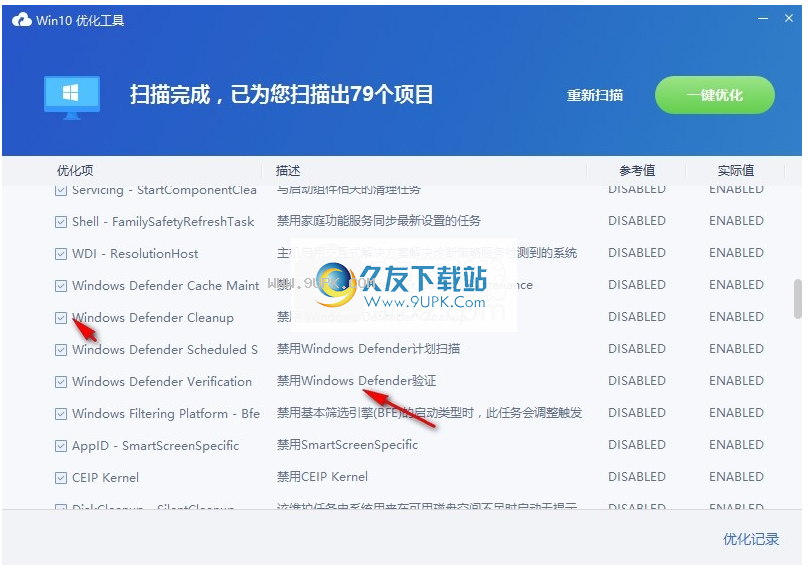Click the 描述 column header

288,171
